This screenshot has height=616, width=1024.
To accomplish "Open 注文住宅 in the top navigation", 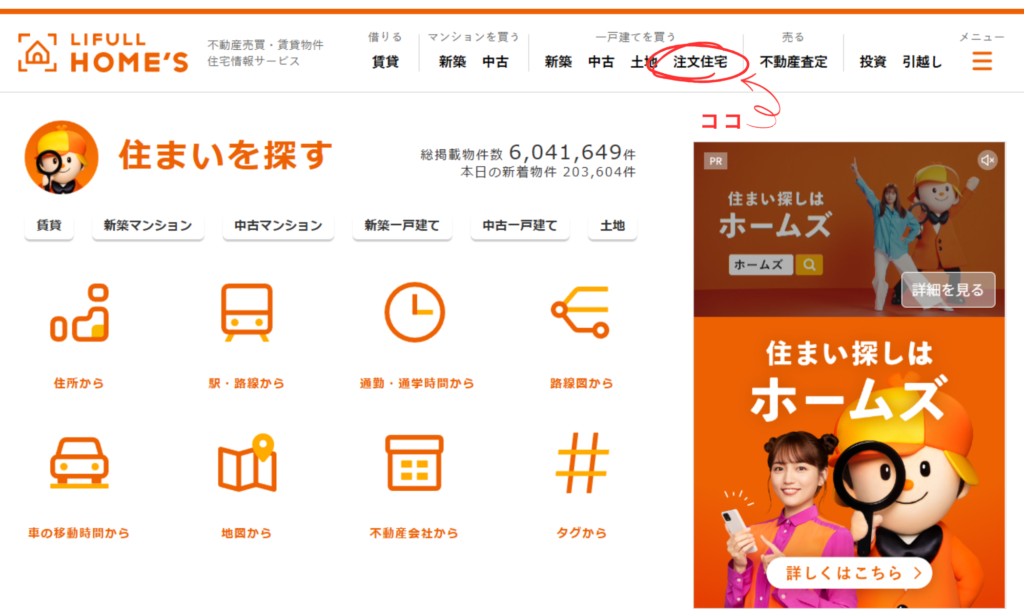I will pos(700,62).
